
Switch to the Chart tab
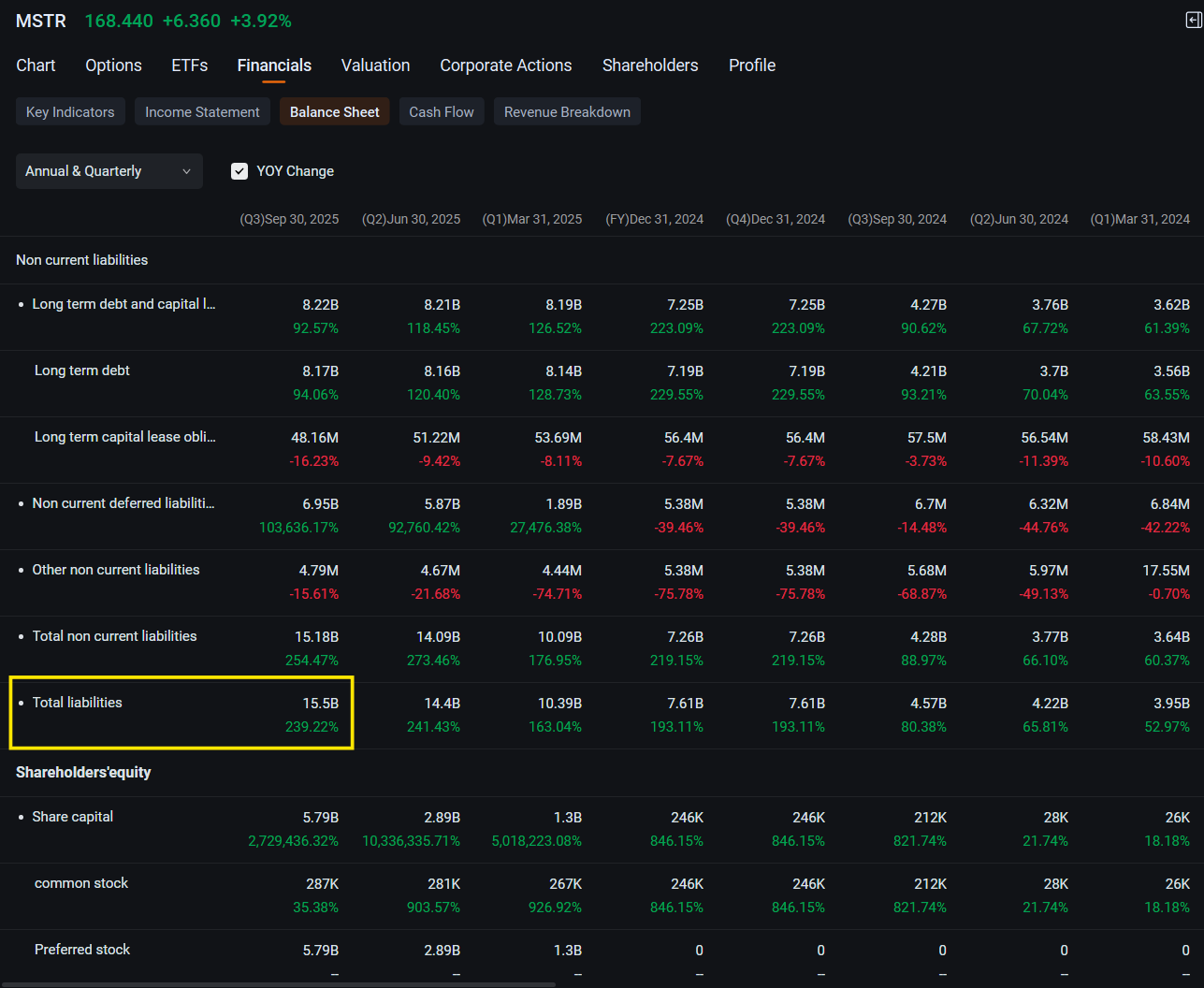click(x=36, y=65)
